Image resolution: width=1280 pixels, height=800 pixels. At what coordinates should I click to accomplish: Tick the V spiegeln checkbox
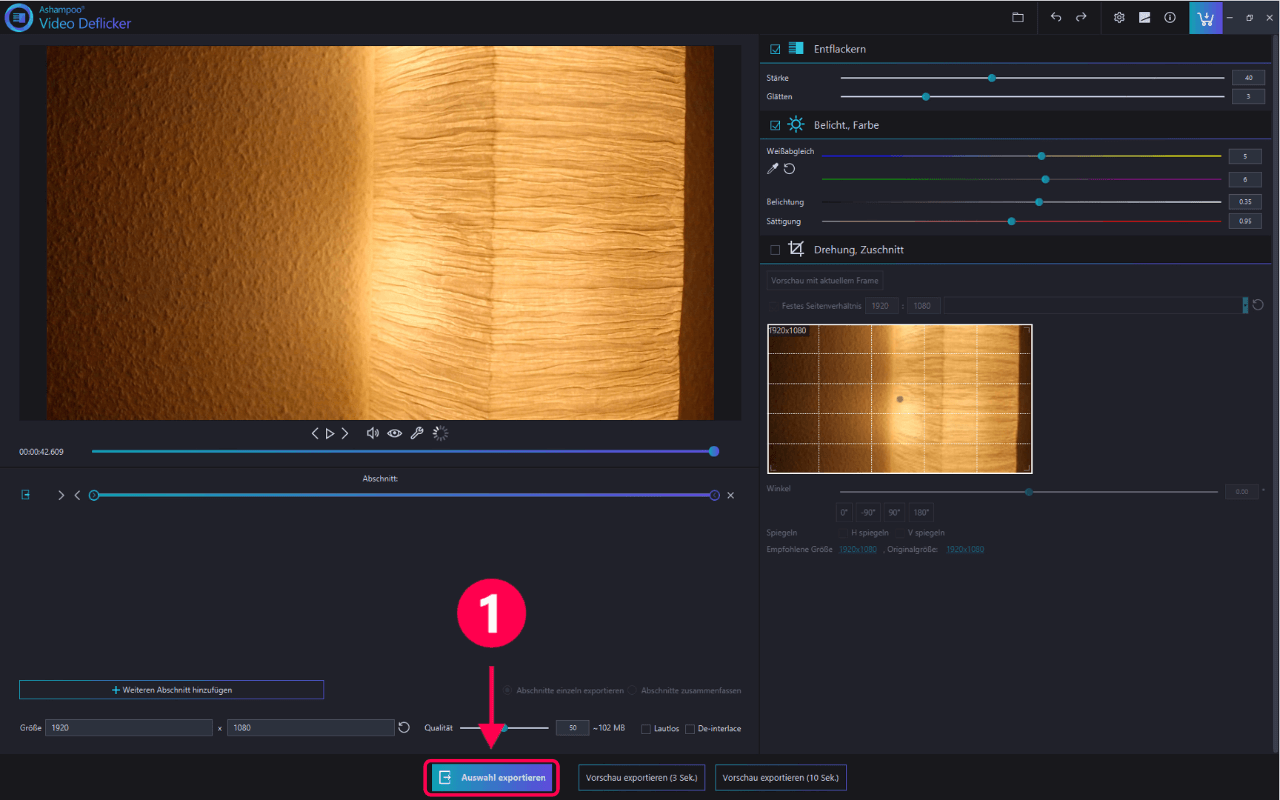click(x=898, y=532)
